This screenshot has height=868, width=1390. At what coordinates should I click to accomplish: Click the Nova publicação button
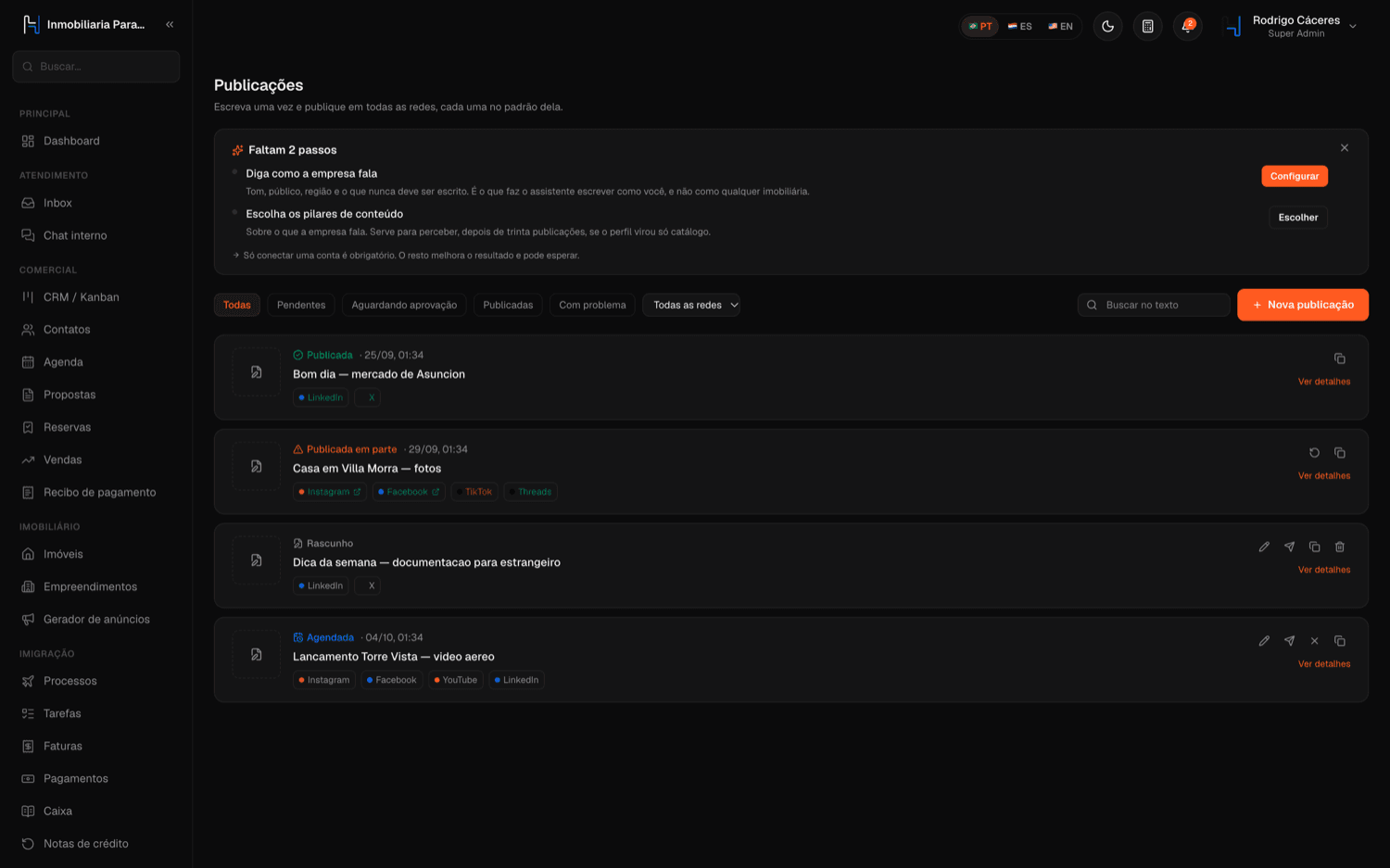click(1302, 305)
